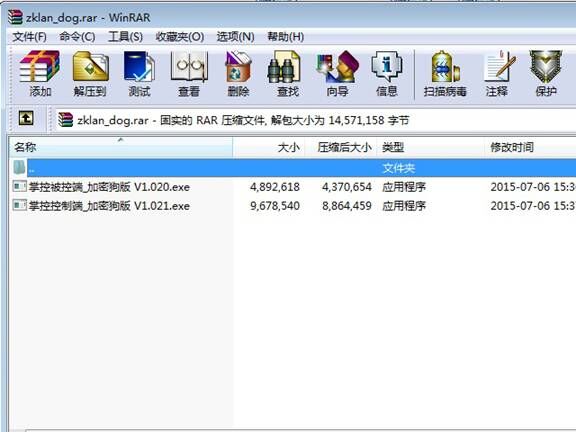
Task: Open the 命令(C) menu
Action: pos(77,37)
